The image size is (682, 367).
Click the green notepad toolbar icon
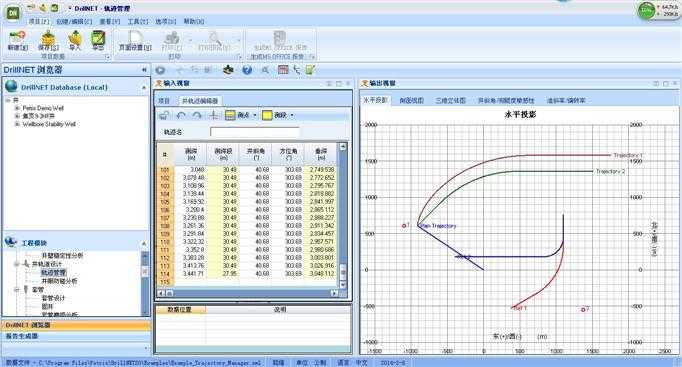pos(310,70)
